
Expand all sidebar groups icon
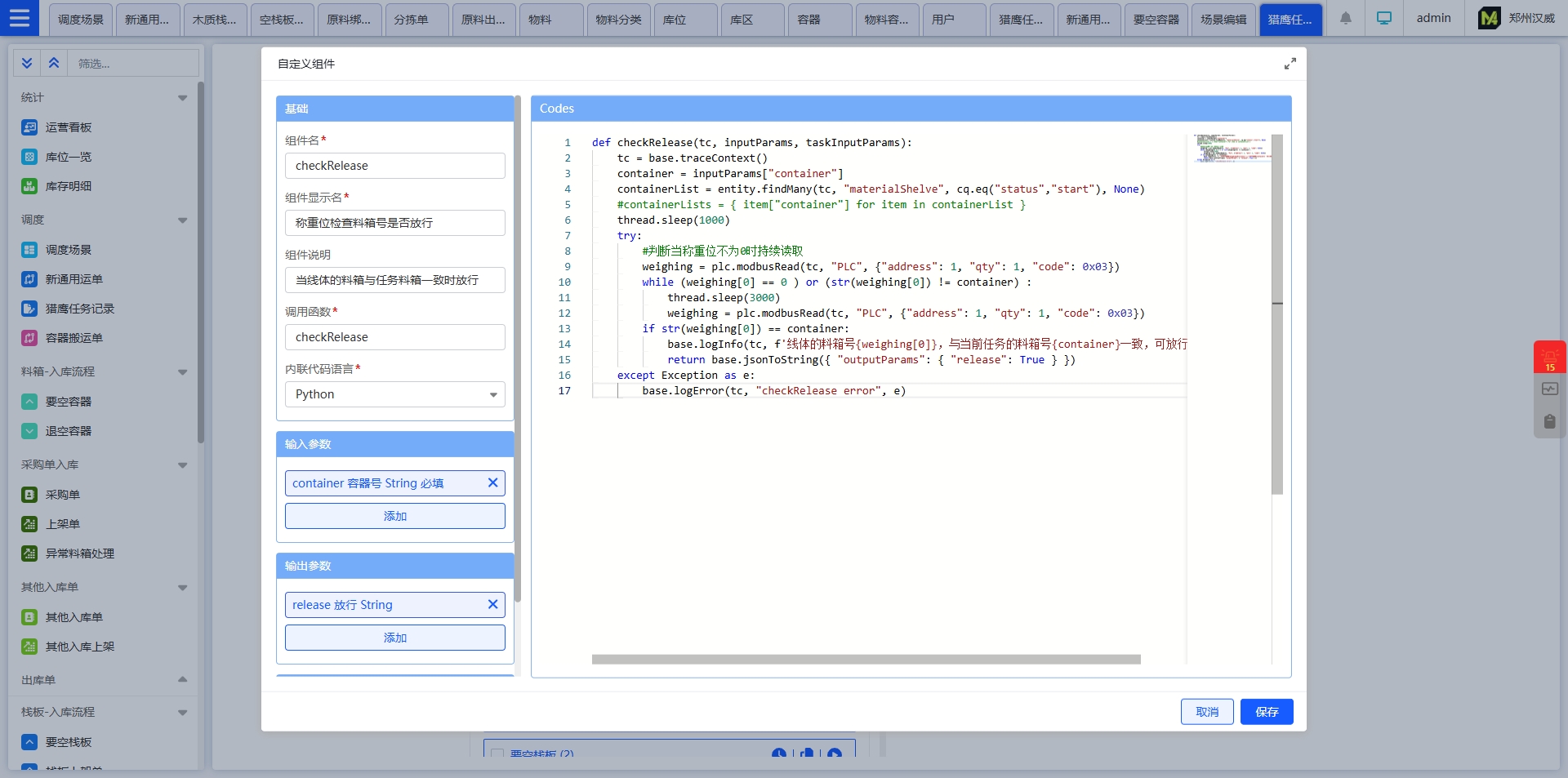tap(27, 63)
